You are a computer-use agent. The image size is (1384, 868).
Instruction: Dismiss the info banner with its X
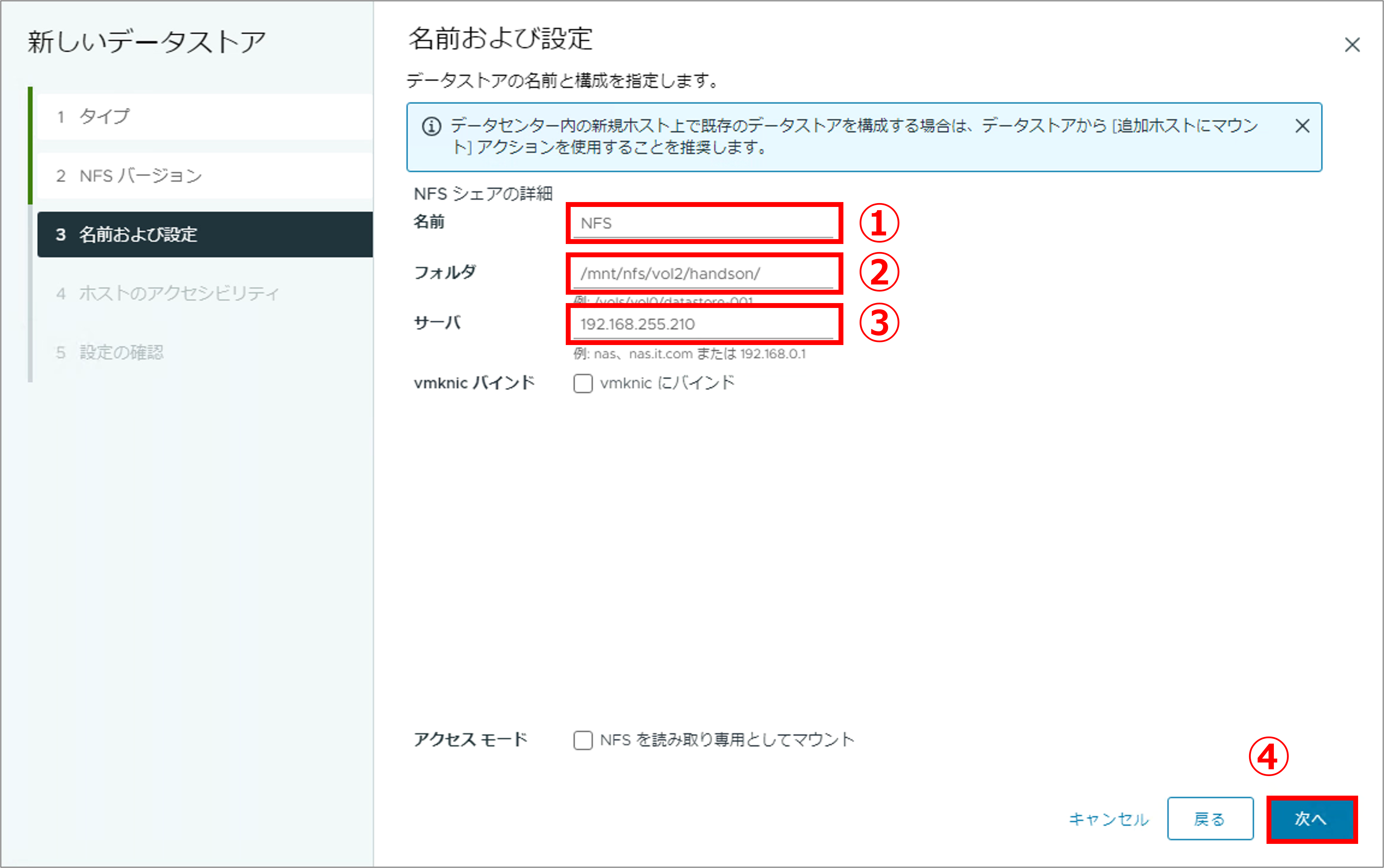pos(1302,126)
